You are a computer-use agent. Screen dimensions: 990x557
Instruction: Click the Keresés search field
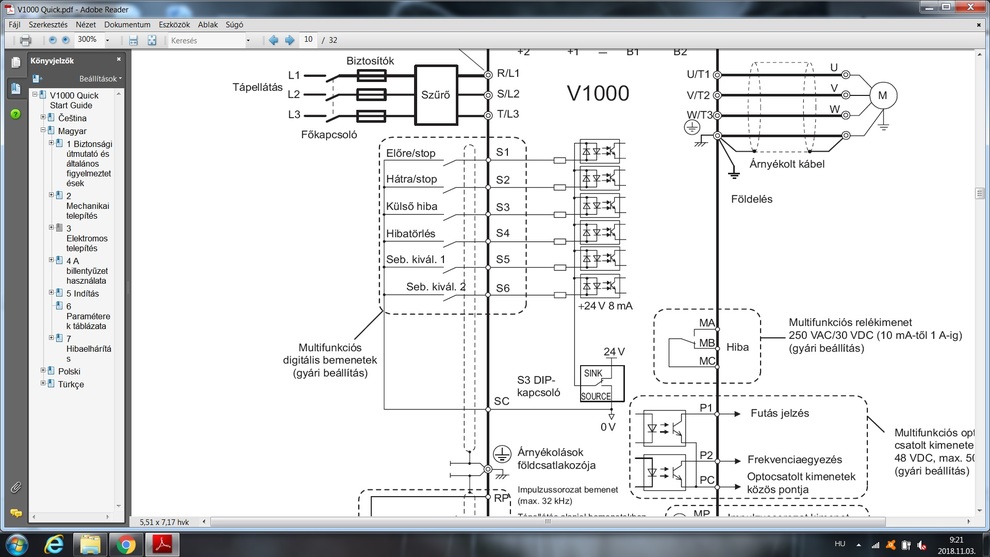click(x=205, y=41)
